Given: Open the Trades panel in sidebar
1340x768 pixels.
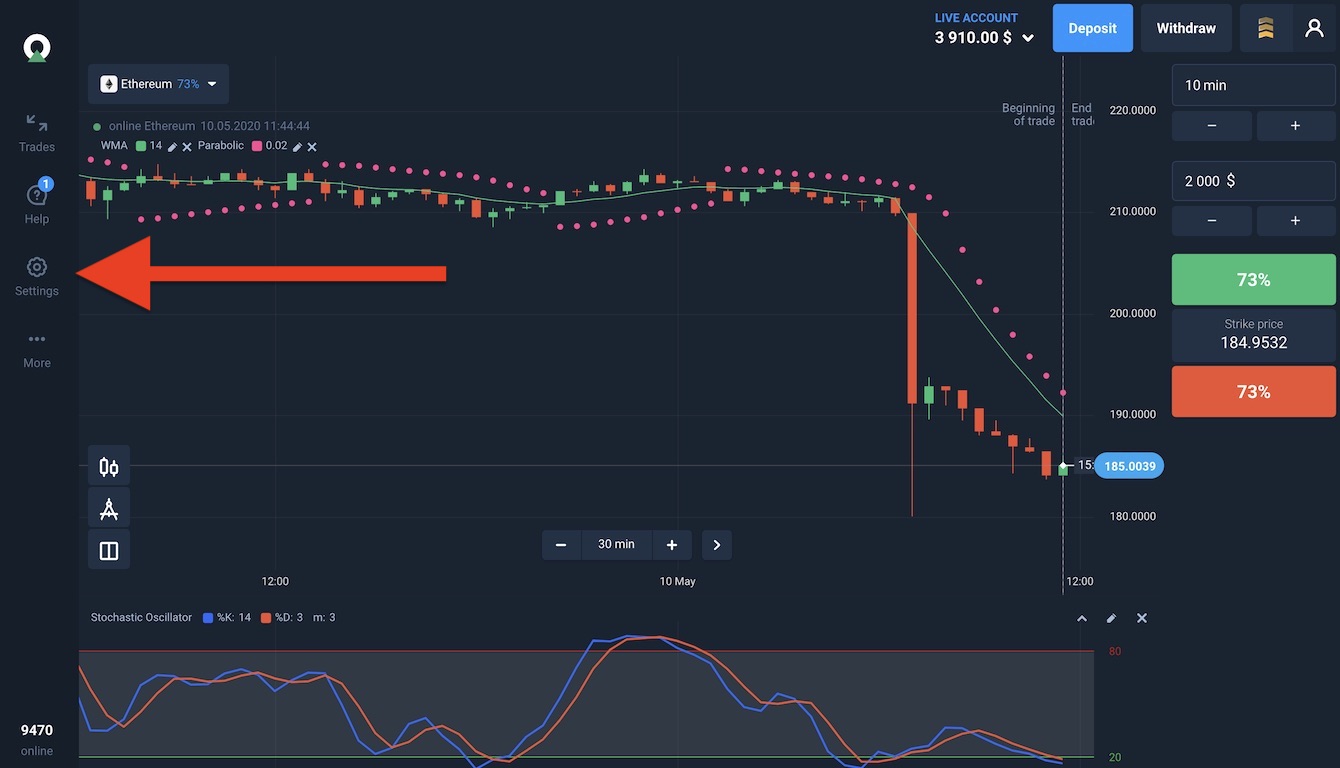Looking at the screenshot, I should (x=37, y=133).
